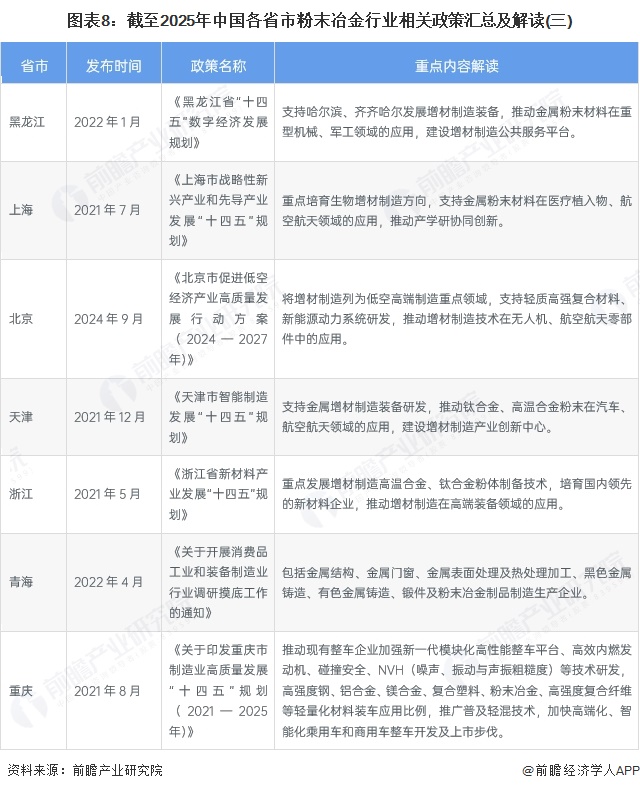Image resolution: width=640 pixels, height=791 pixels.
Task: Click the 上海市战略性新兴产业 policy name
Action: (x=218, y=210)
